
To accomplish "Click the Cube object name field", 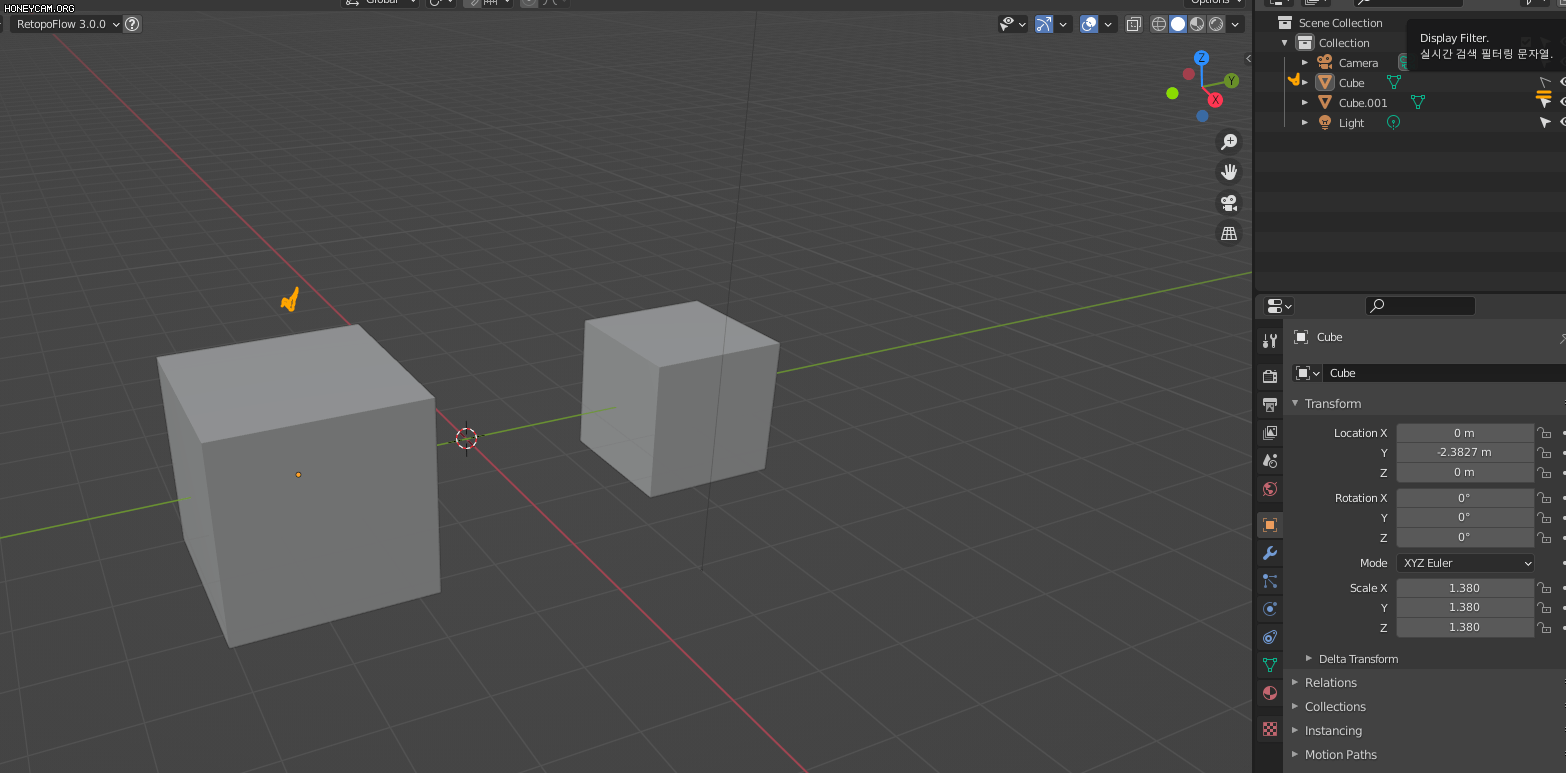I will tap(1446, 373).
